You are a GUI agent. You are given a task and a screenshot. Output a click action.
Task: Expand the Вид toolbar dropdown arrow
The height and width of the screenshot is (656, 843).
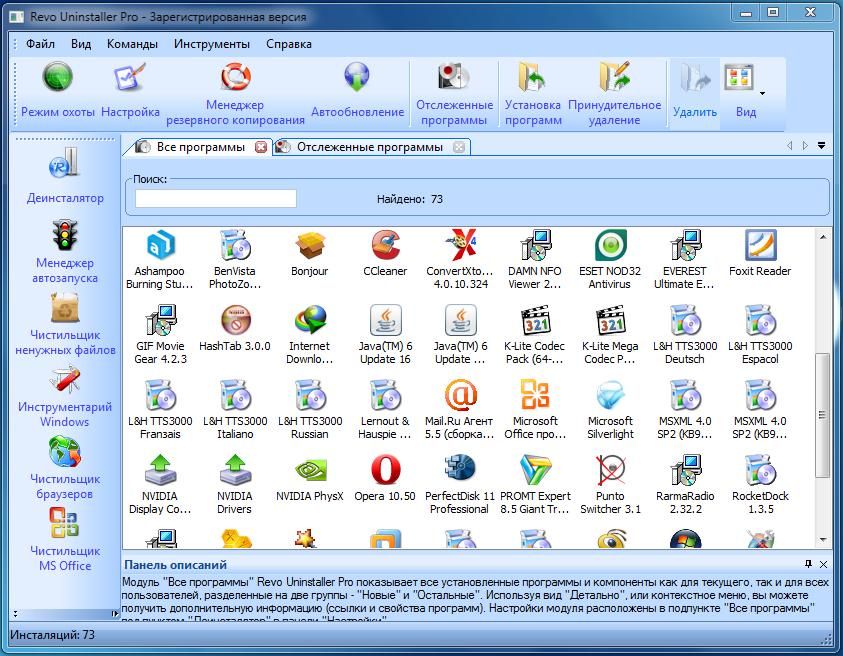click(x=762, y=94)
